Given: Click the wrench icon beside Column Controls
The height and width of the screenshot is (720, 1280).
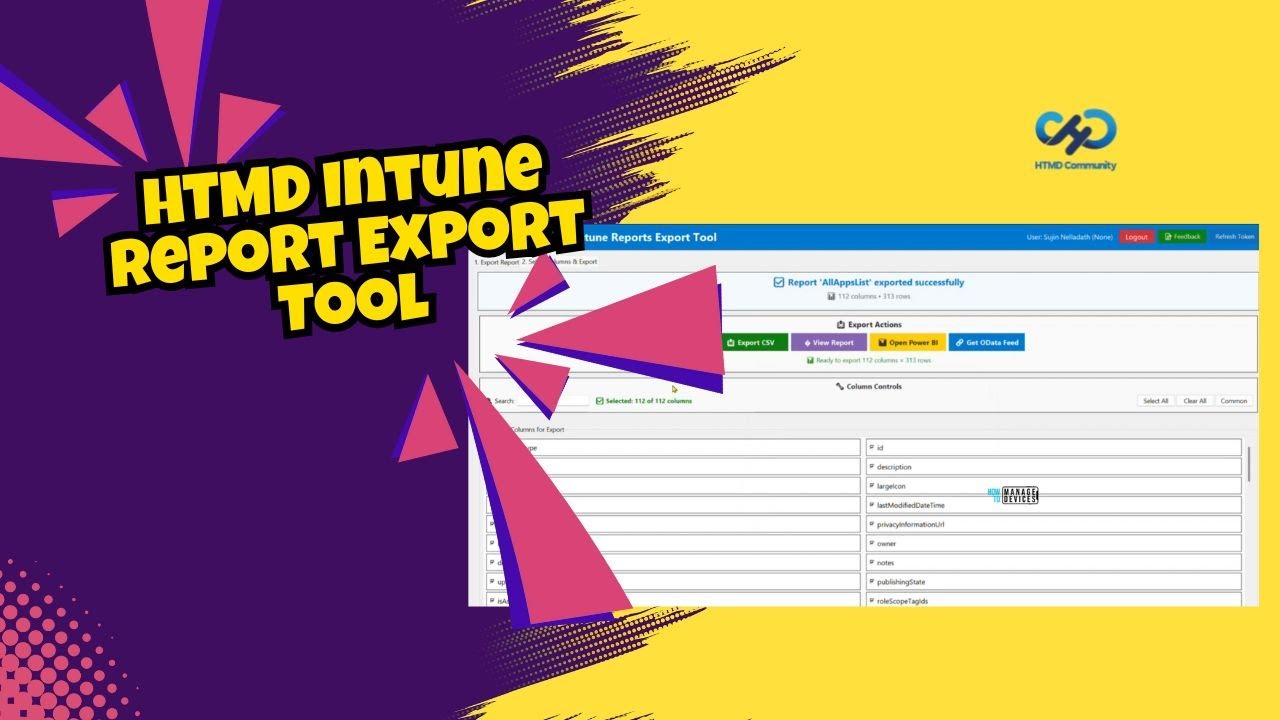Looking at the screenshot, I should 840,387.
